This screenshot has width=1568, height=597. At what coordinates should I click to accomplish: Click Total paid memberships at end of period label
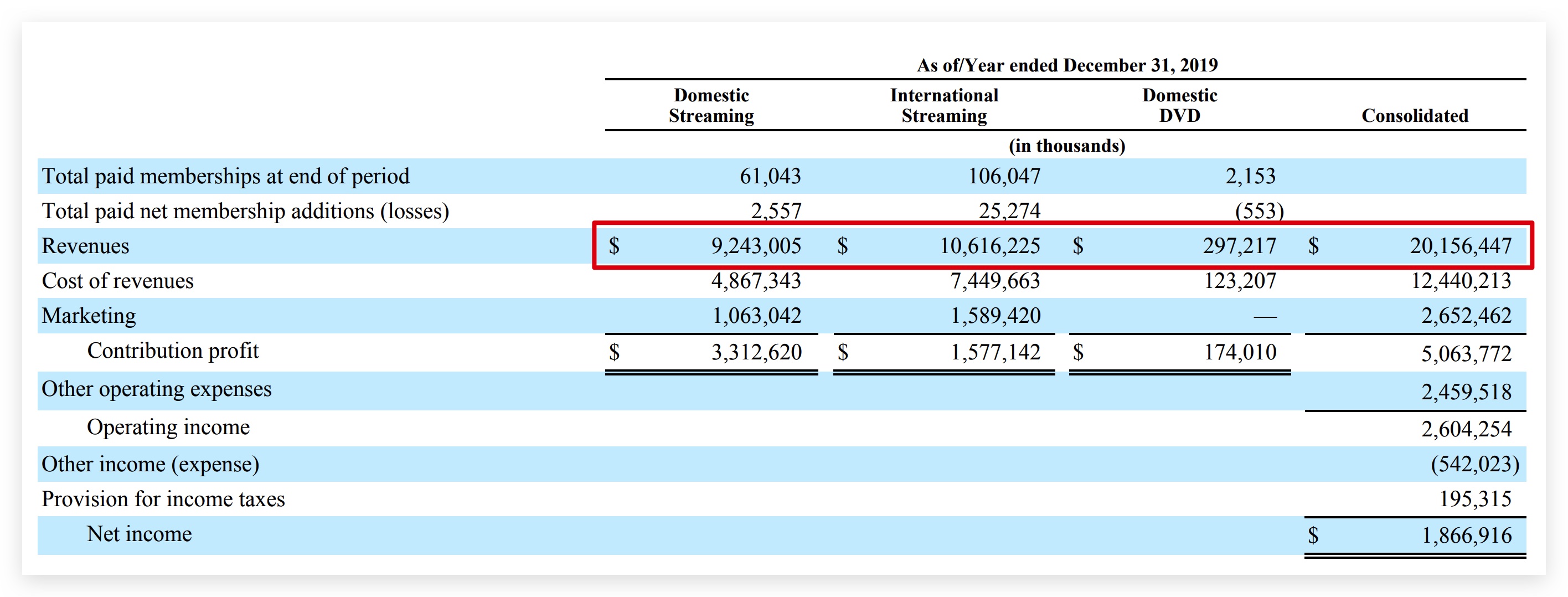[225, 177]
